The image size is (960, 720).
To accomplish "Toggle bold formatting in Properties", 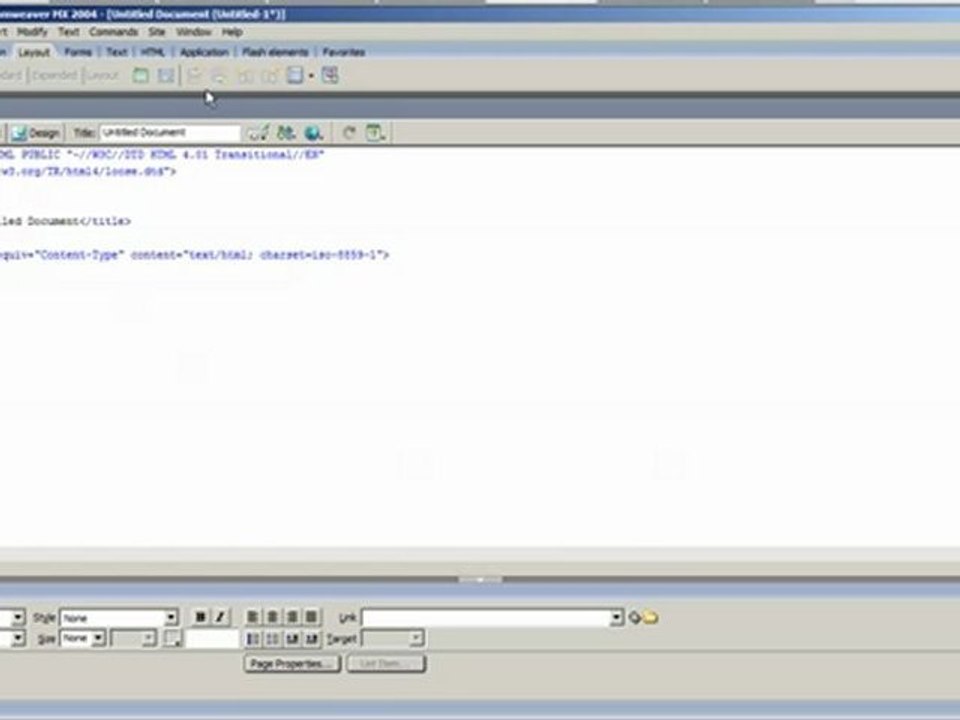I will [200, 617].
